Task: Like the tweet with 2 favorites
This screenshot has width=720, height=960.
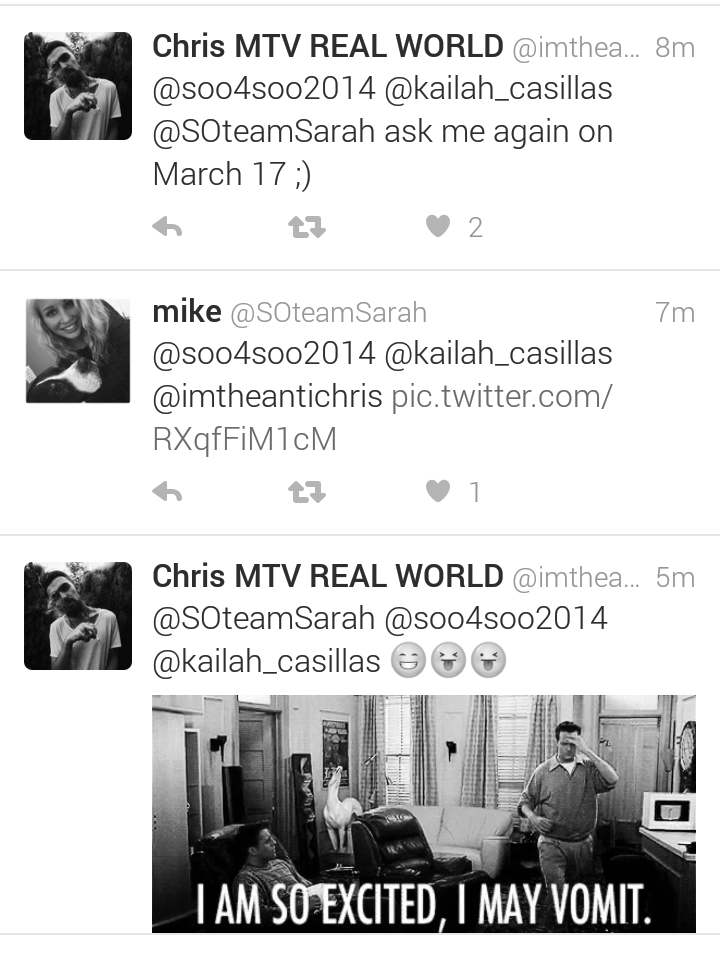Action: [438, 227]
